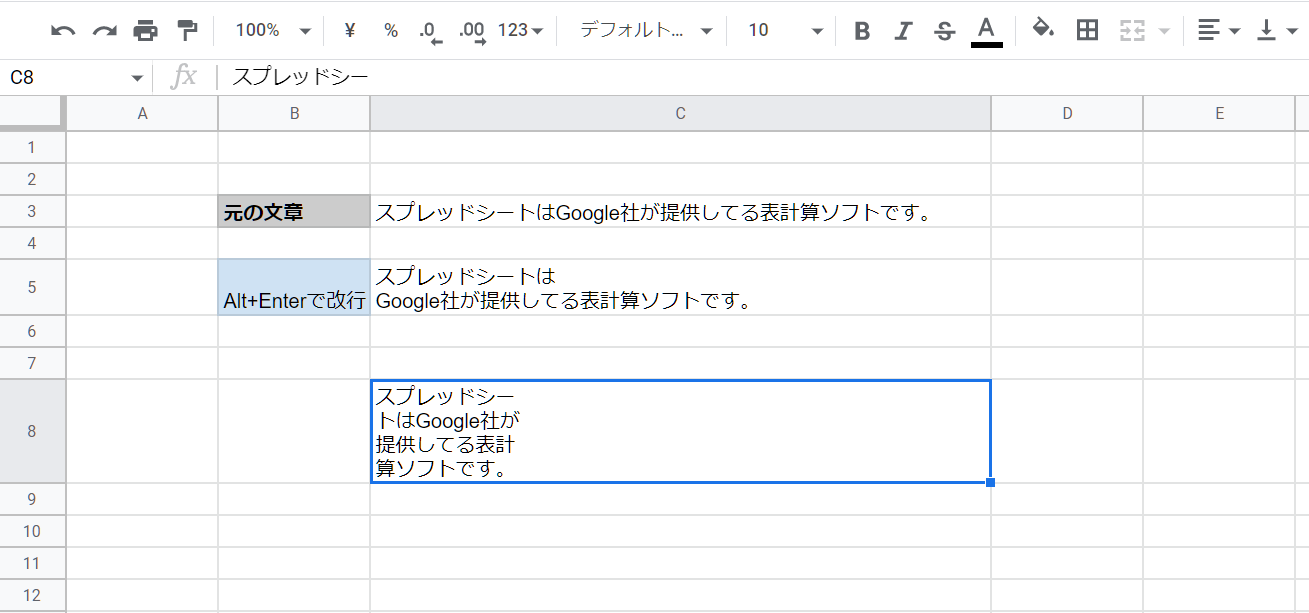Screen dimensions: 1309x613
Task: Apply currency format with ¥ icon
Action: click(x=348, y=31)
